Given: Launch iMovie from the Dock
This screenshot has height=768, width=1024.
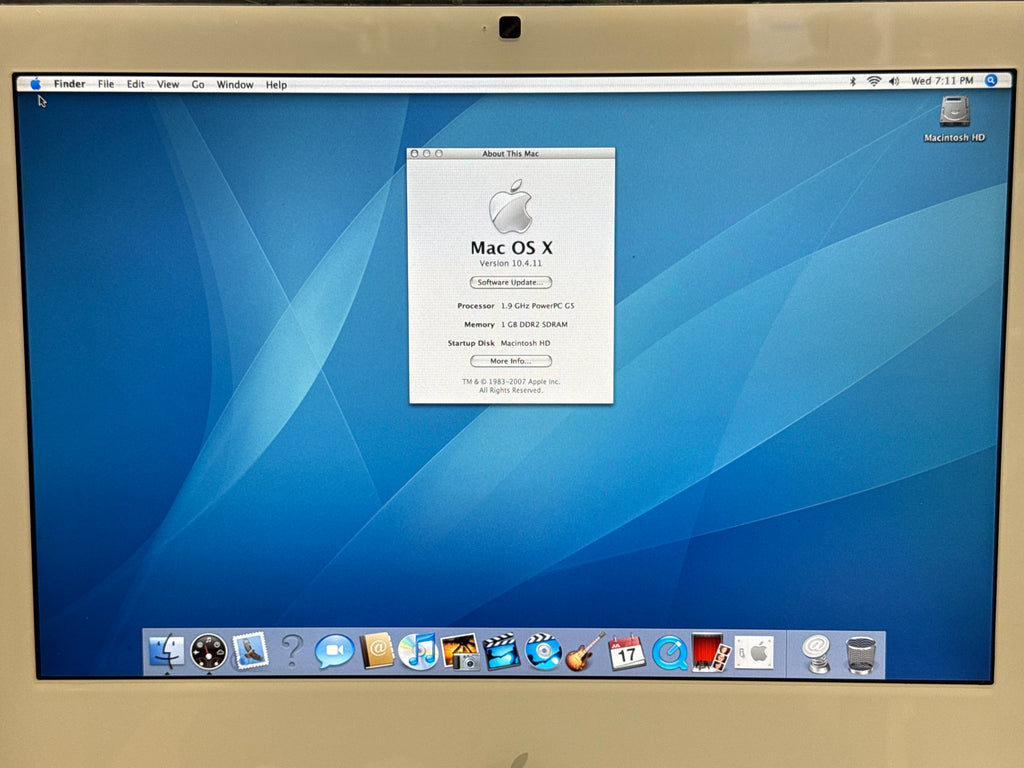Looking at the screenshot, I should (501, 652).
